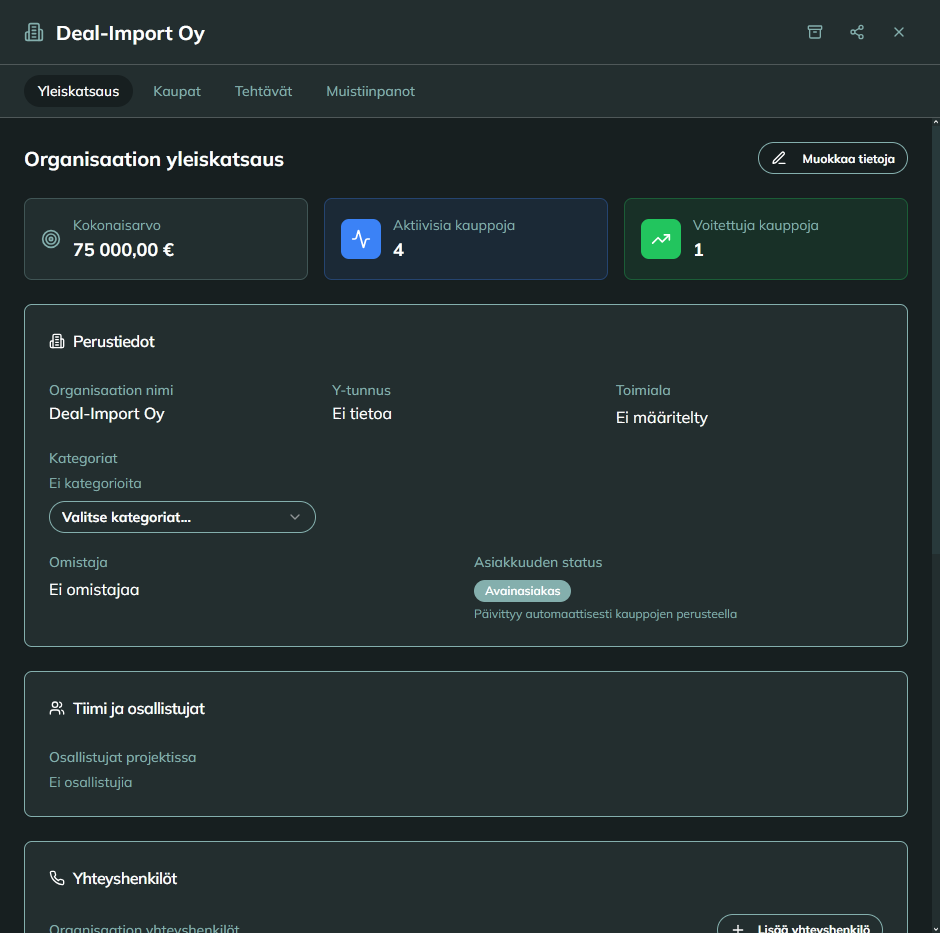
Task: Click the Ei osallistujia text
Action: click(x=91, y=782)
